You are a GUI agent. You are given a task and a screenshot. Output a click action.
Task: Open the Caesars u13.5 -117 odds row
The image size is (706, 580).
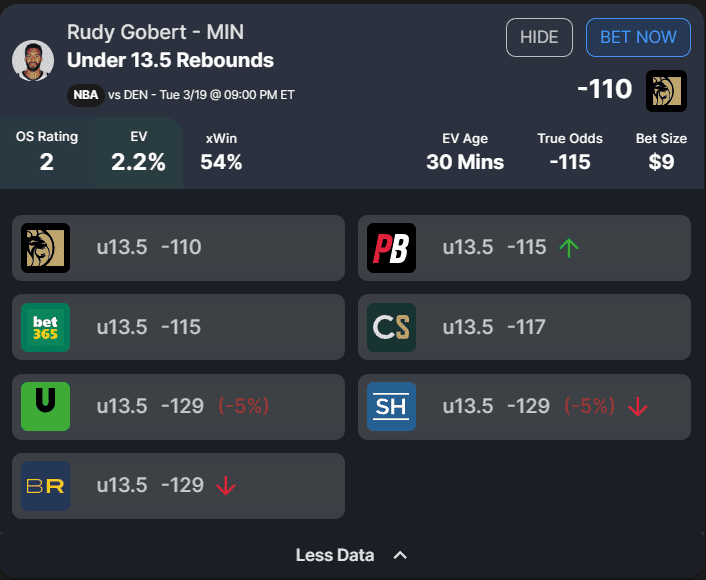click(524, 327)
